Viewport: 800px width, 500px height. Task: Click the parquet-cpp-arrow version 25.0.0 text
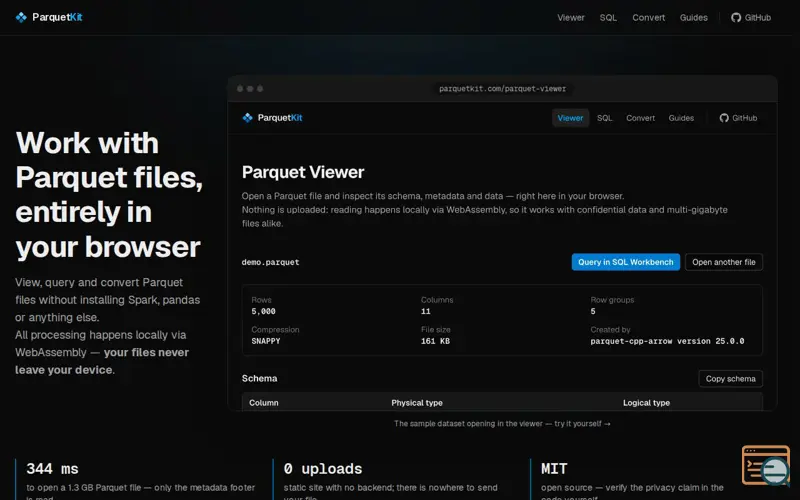click(667, 341)
